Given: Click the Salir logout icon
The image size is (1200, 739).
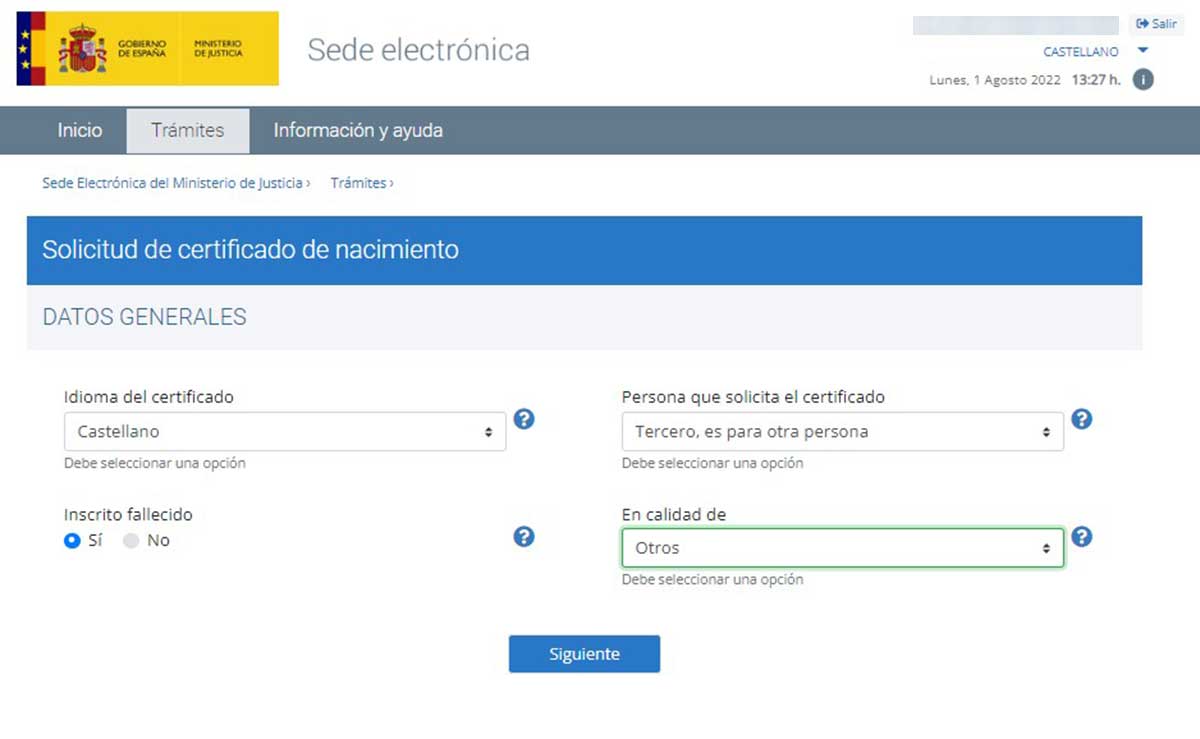Looking at the screenshot, I should 1143,24.
